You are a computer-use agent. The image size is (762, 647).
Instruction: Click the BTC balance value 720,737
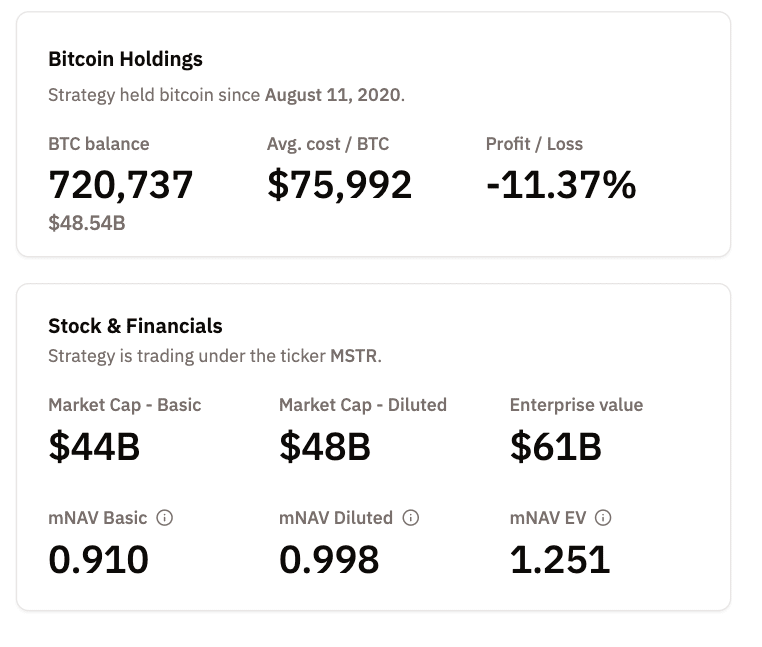pyautogui.click(x=121, y=185)
